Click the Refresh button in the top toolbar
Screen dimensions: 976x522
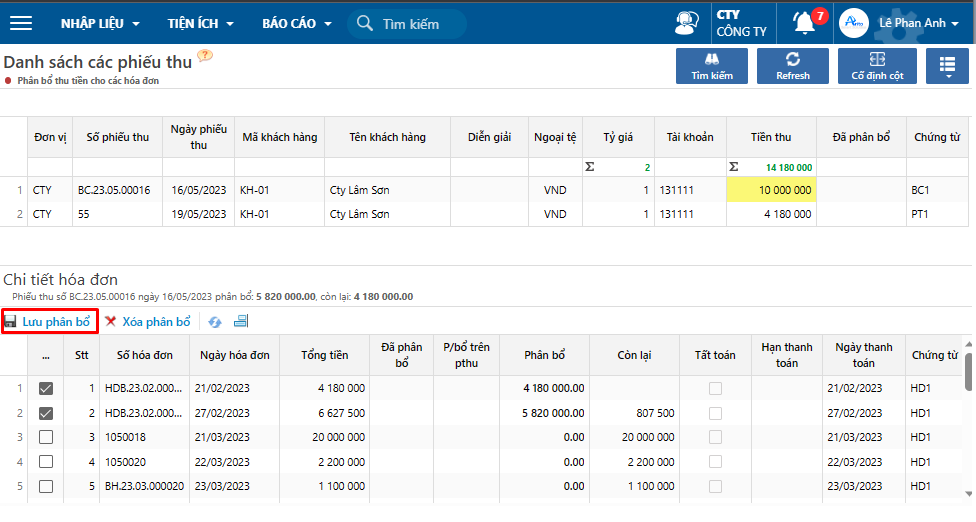(793, 66)
